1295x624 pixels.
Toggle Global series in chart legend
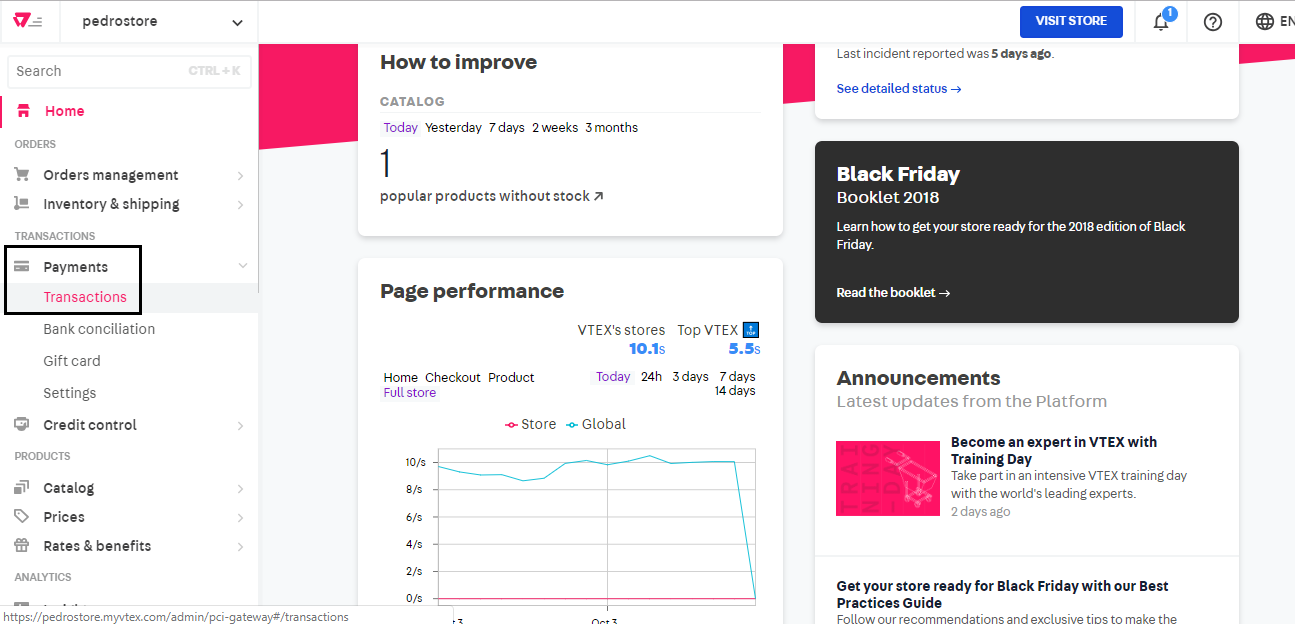tap(596, 424)
